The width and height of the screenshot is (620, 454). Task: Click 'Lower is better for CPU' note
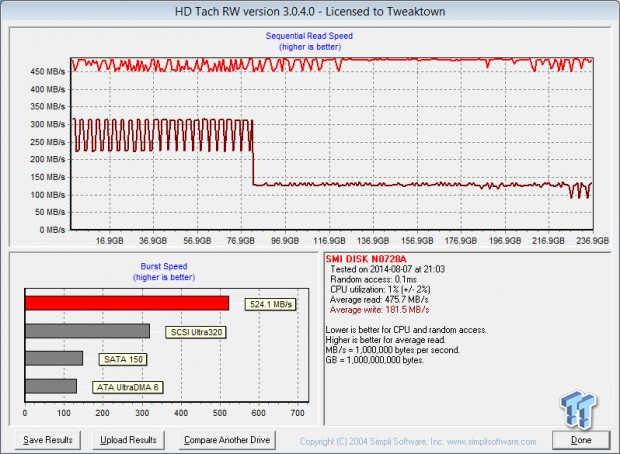point(406,330)
